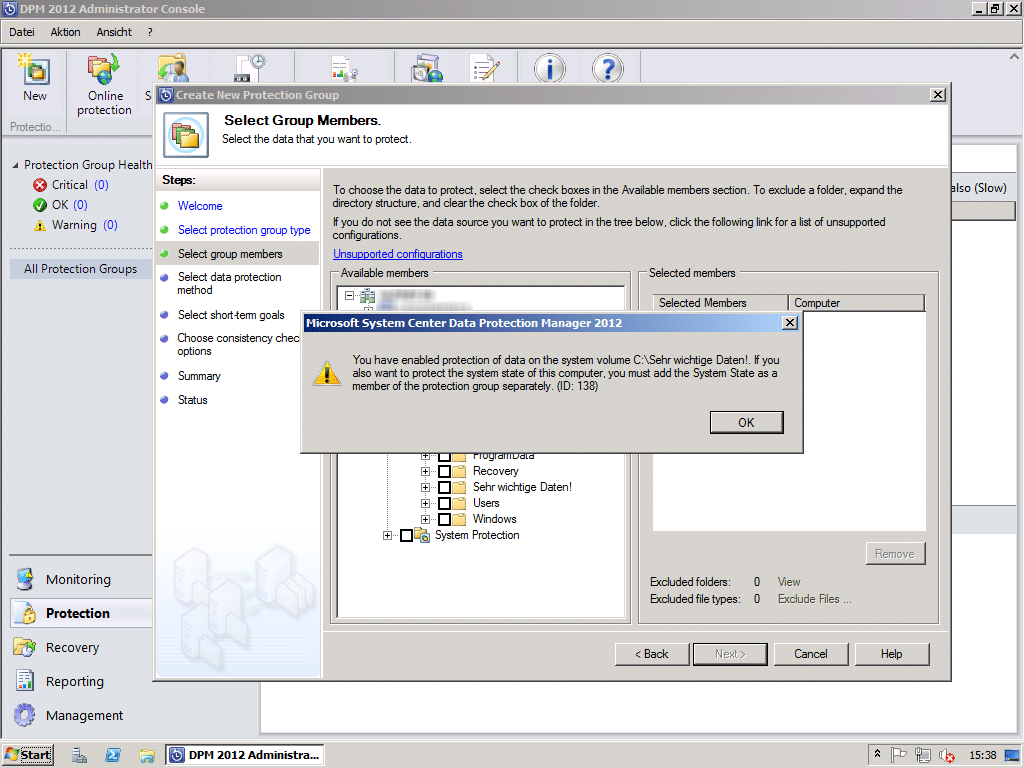Click the red Critical status icon
This screenshot has height=768, width=1024.
tap(40, 185)
